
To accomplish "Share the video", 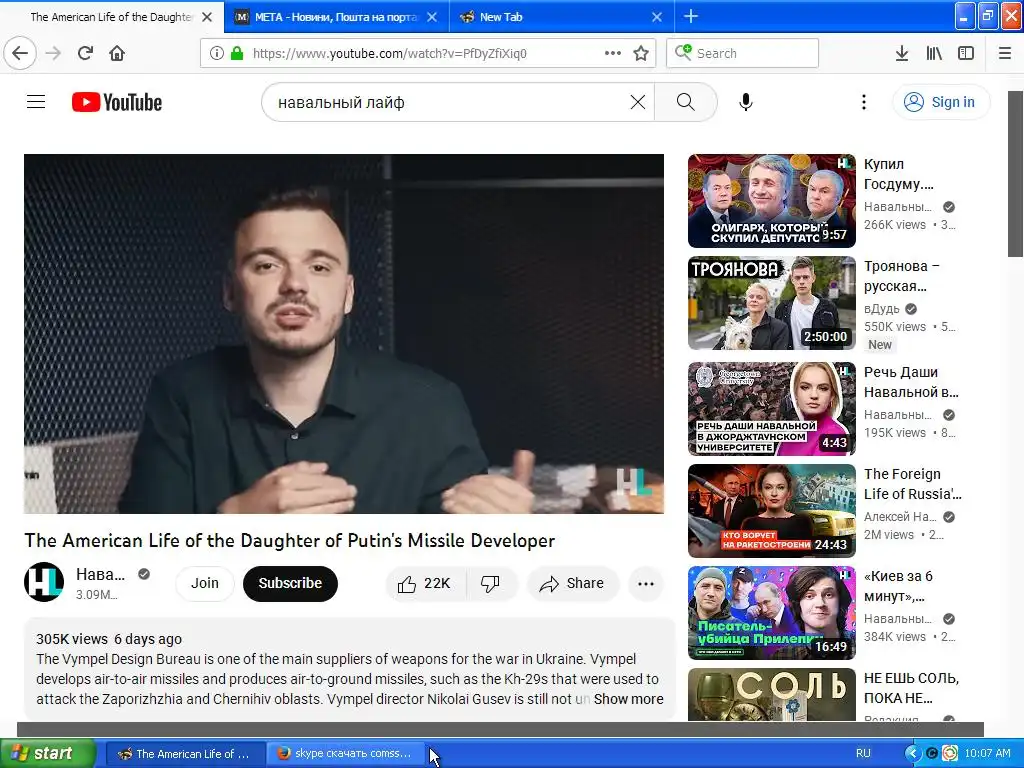I will tap(573, 583).
